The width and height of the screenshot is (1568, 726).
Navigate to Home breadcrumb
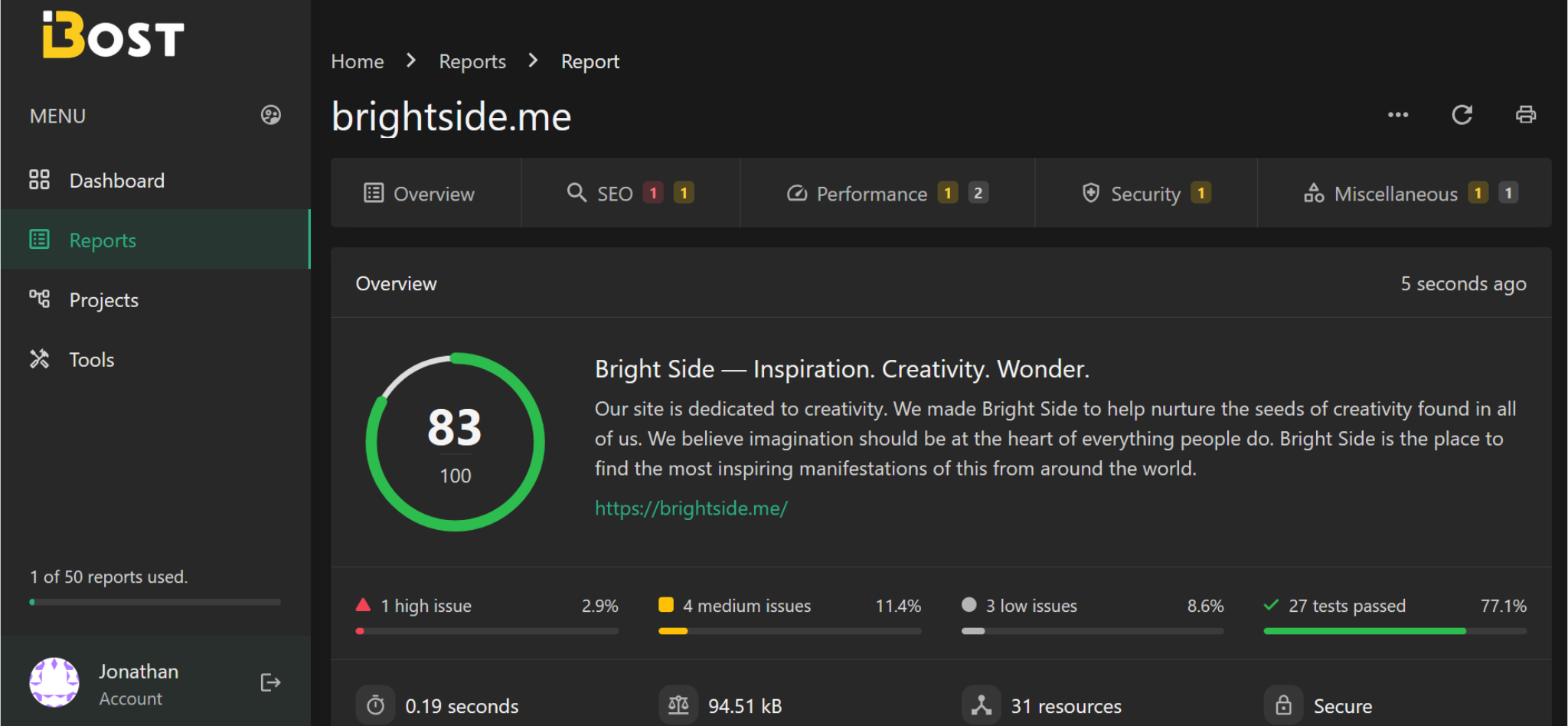[358, 61]
